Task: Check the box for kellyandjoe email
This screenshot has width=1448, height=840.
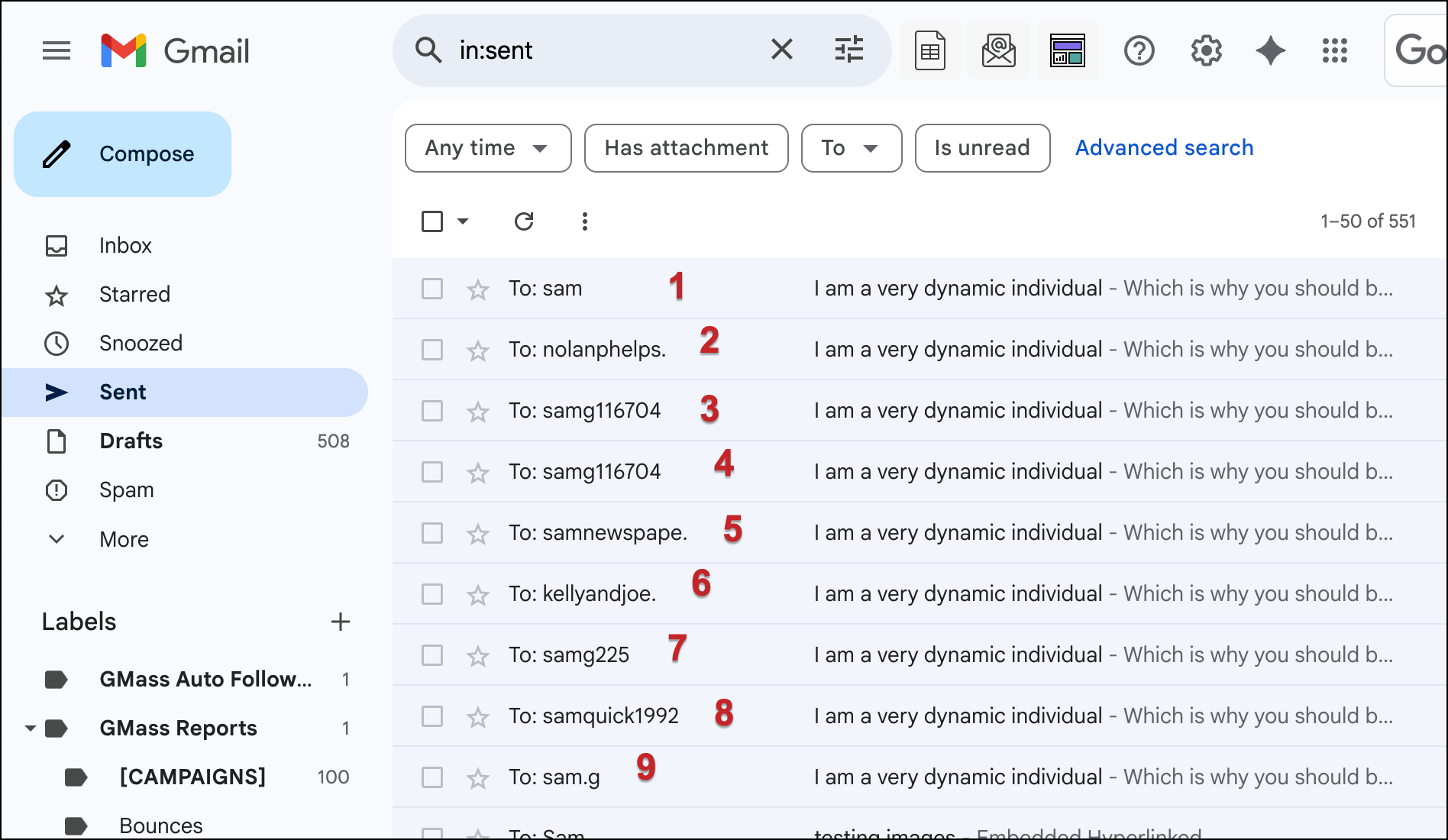Action: point(432,594)
